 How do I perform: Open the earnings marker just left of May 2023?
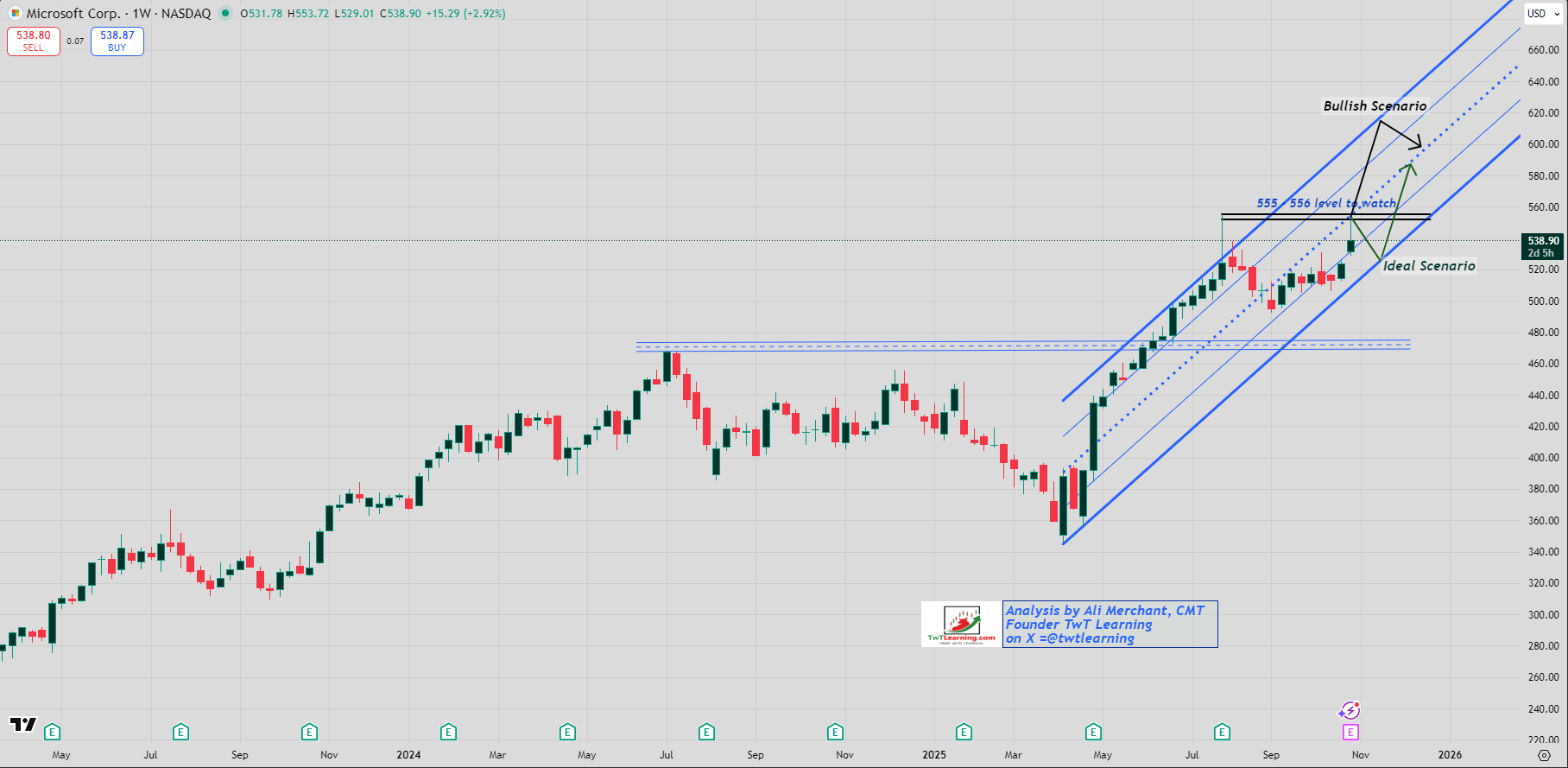pos(53,733)
